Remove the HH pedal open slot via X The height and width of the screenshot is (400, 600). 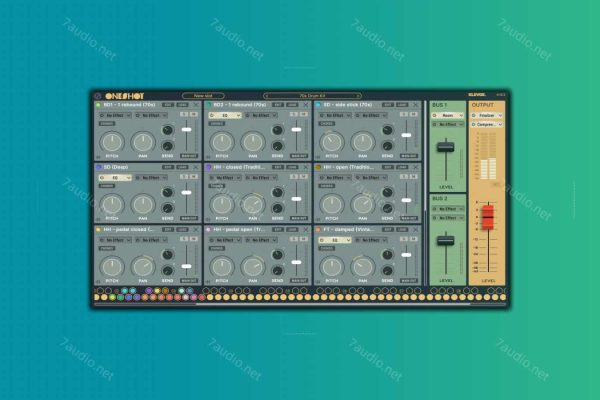[306, 230]
